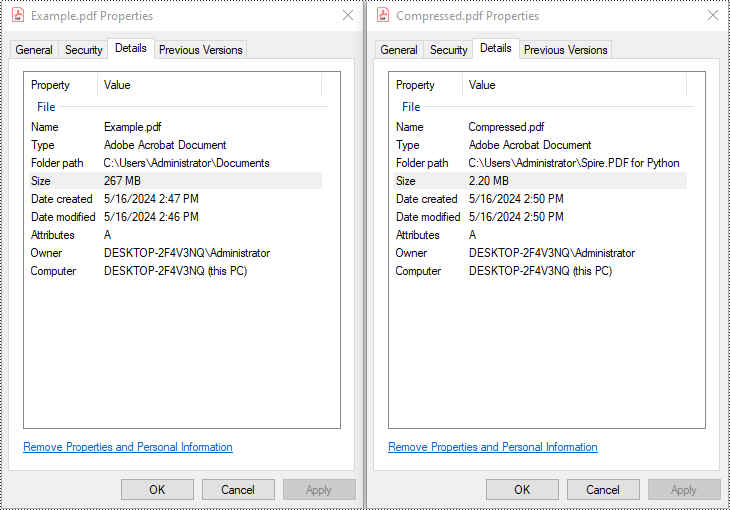Click the PDF icon in Compressed.pdf title bar
Screen dimensions: 730x510
tap(383, 15)
